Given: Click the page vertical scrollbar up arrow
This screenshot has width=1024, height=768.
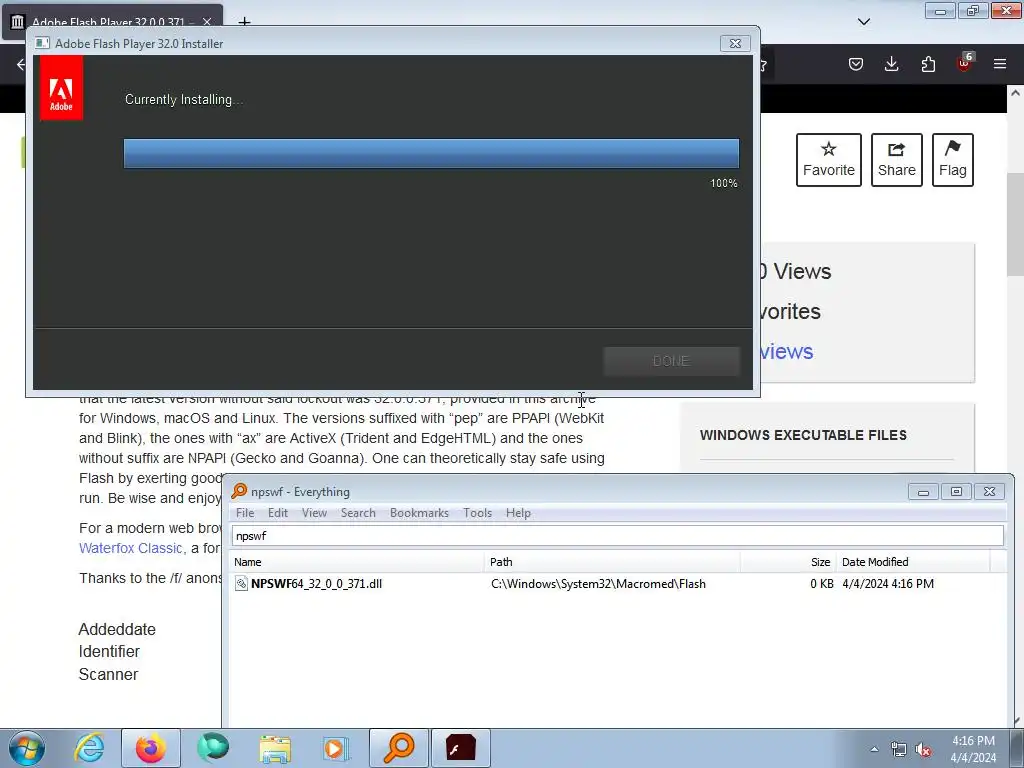Looking at the screenshot, I should (x=1016, y=93).
